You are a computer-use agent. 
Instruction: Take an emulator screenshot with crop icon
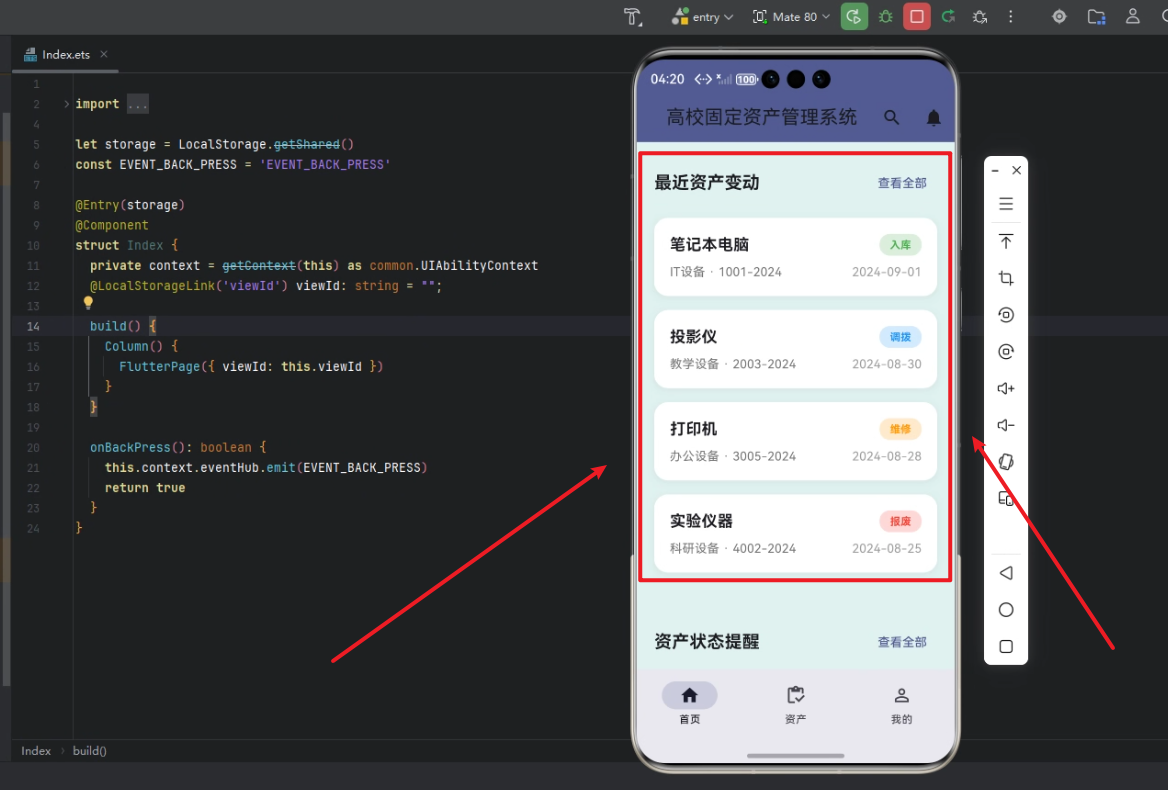coord(1005,278)
